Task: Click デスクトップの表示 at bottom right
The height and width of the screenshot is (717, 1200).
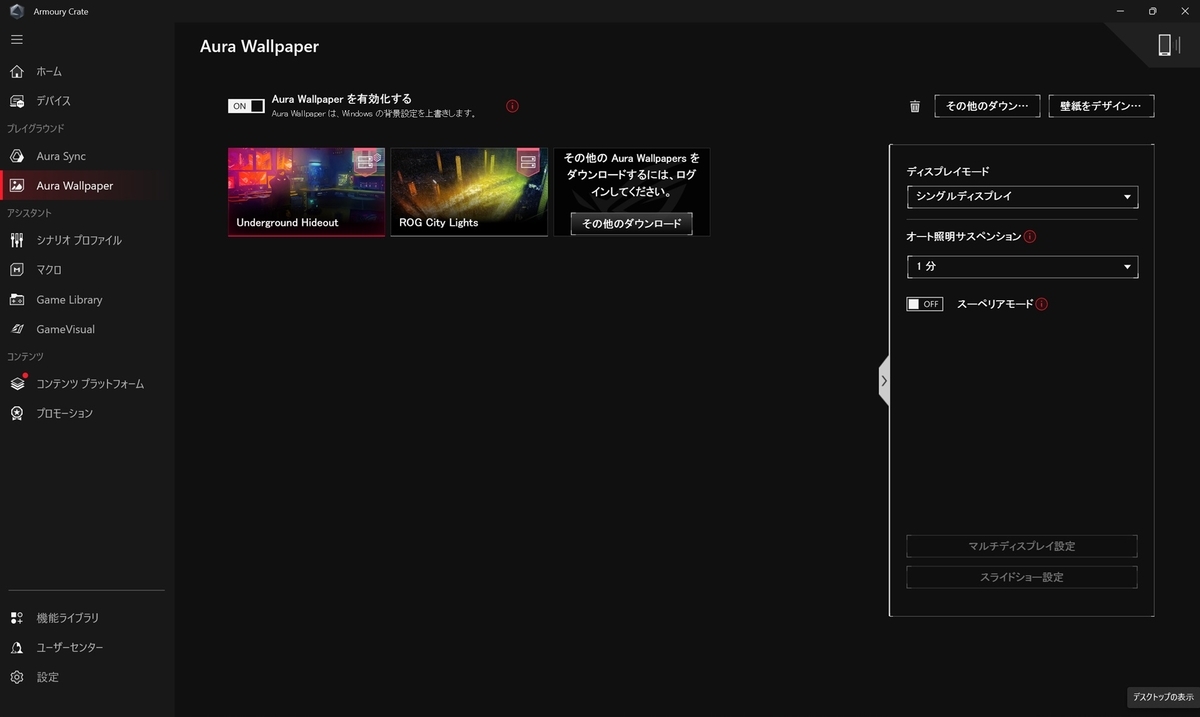Action: pos(1163,697)
